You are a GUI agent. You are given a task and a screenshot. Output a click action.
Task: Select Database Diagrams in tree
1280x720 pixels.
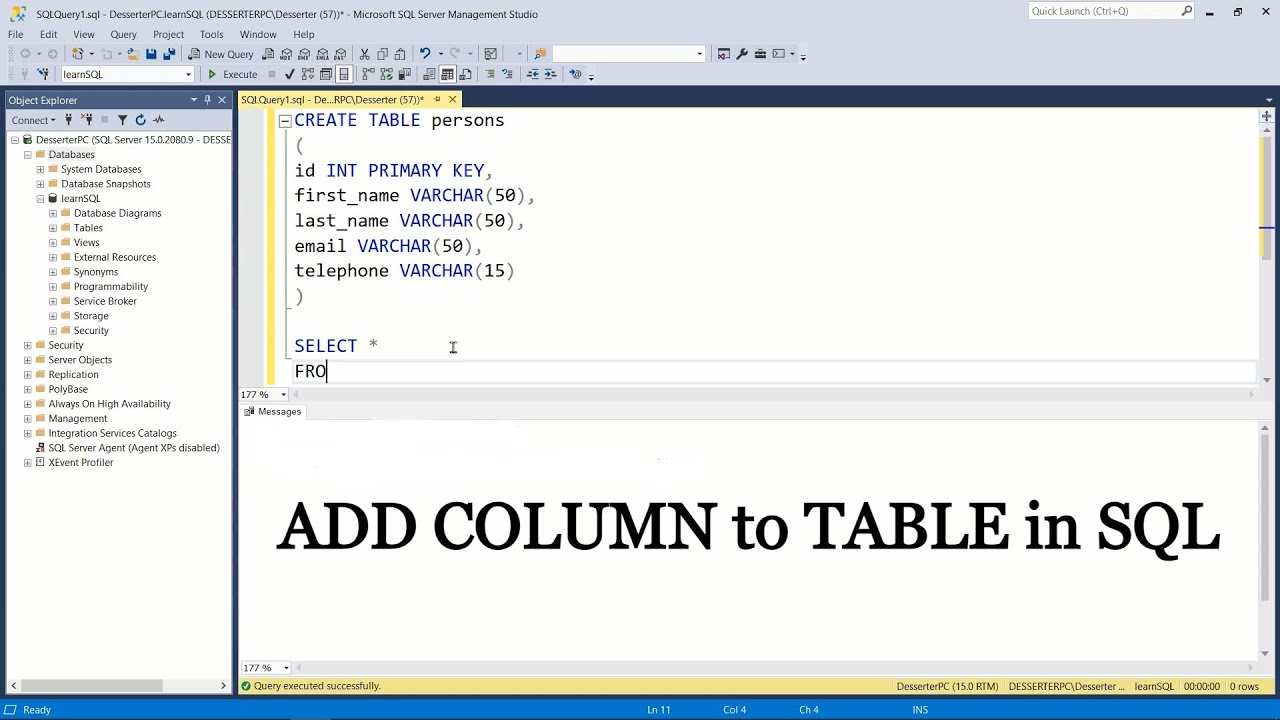(x=117, y=213)
